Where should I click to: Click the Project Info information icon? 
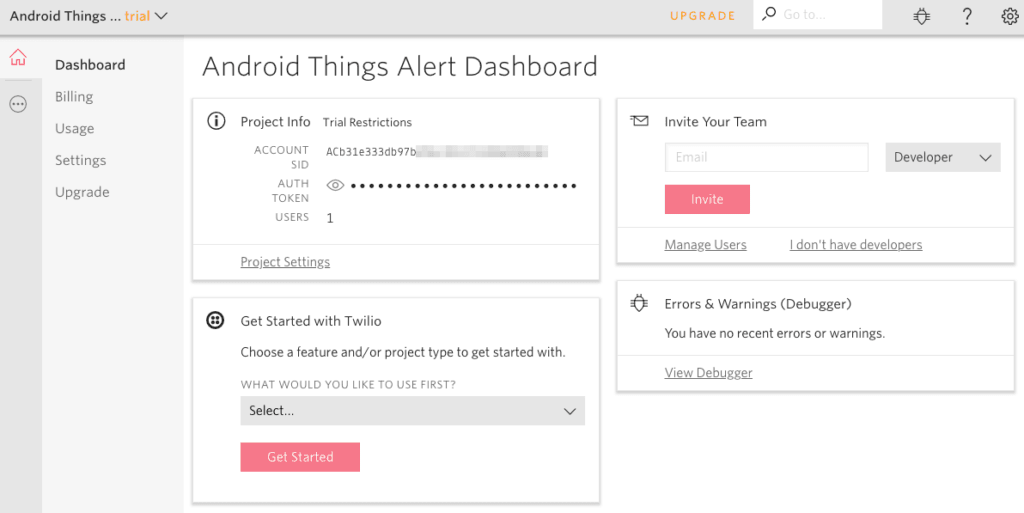(216, 121)
